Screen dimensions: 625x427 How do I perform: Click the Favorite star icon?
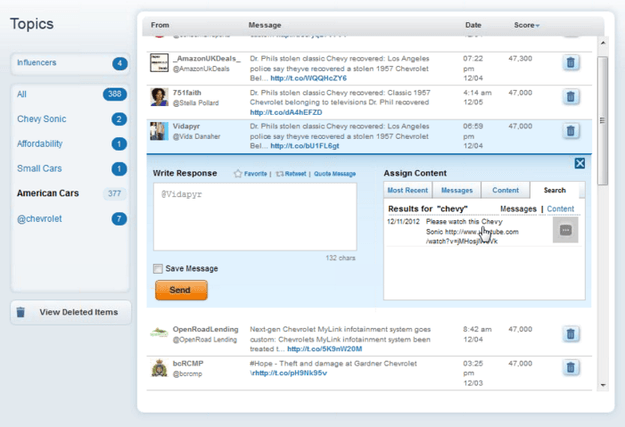coord(238,173)
